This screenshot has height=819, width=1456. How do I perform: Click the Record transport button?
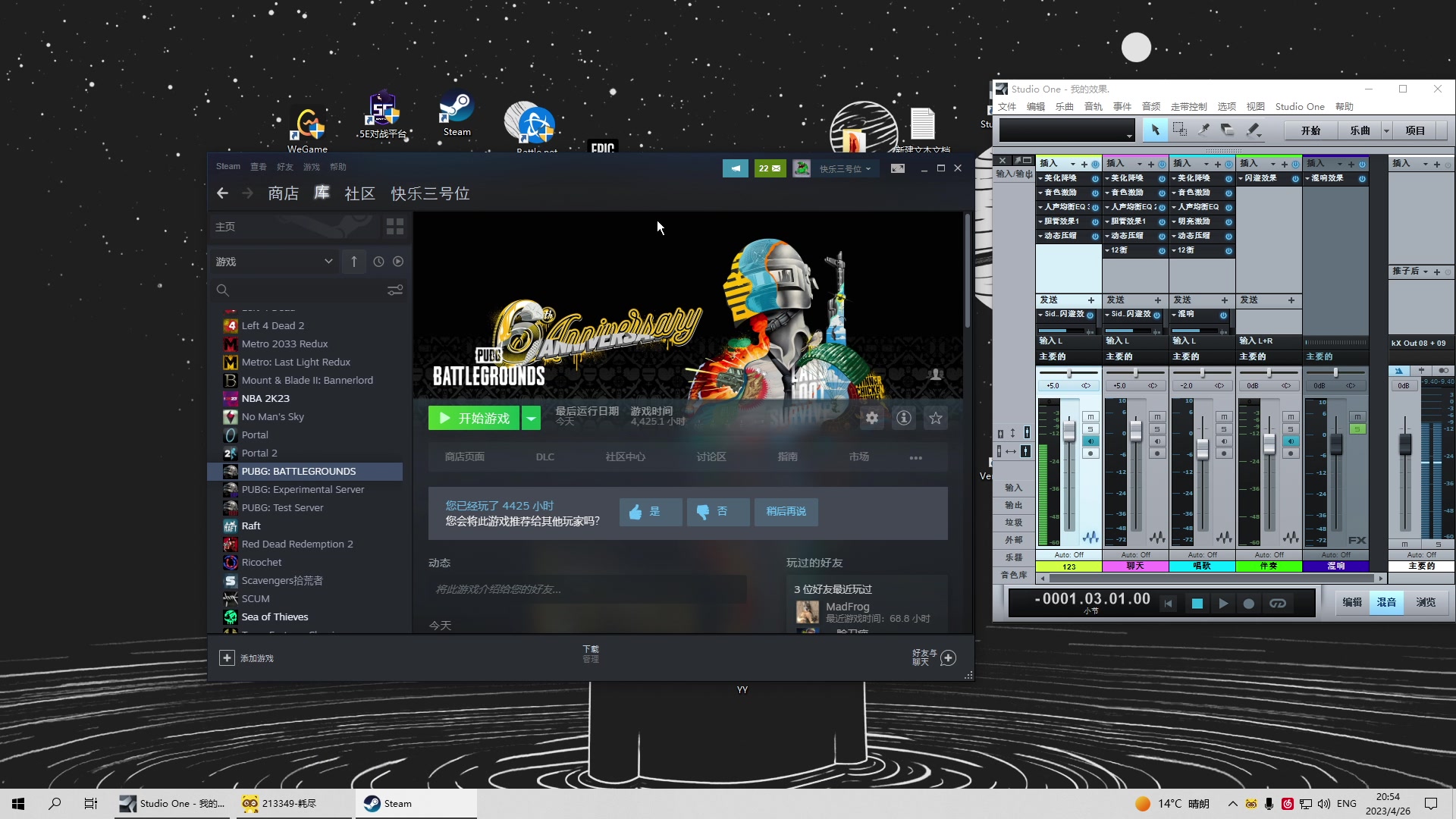(x=1249, y=604)
